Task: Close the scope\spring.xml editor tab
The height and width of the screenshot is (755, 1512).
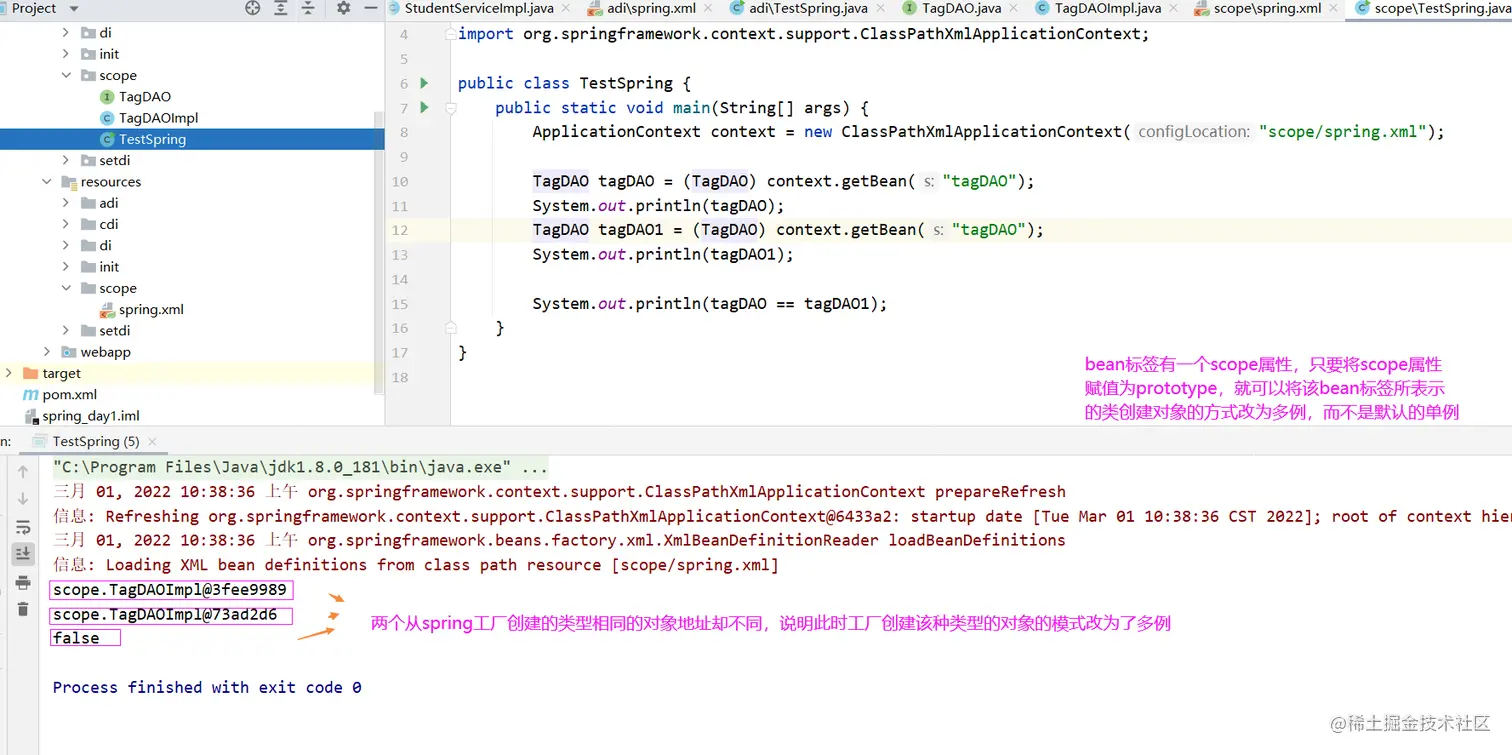Action: pyautogui.click(x=1335, y=8)
